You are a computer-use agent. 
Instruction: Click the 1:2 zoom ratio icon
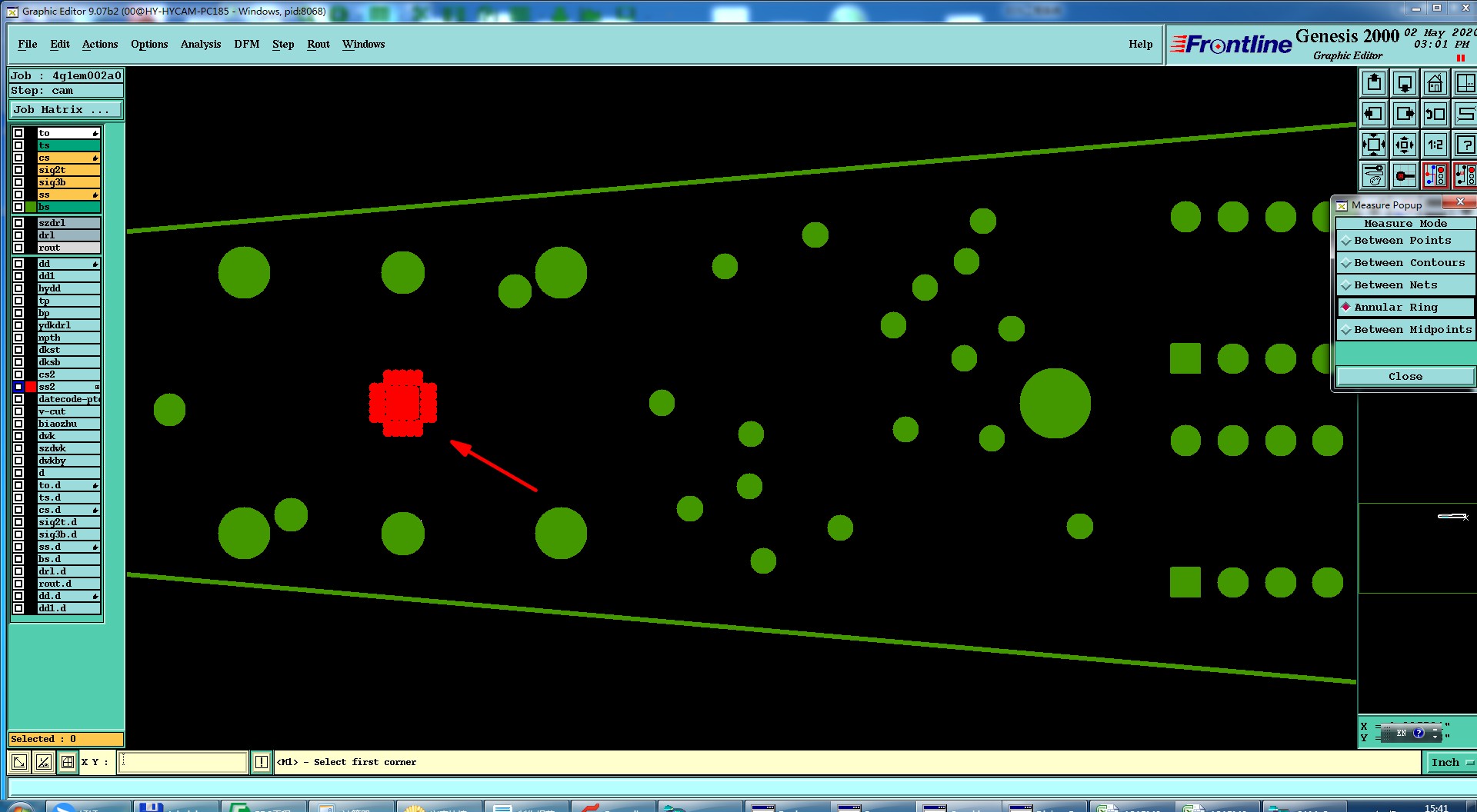tap(1435, 145)
